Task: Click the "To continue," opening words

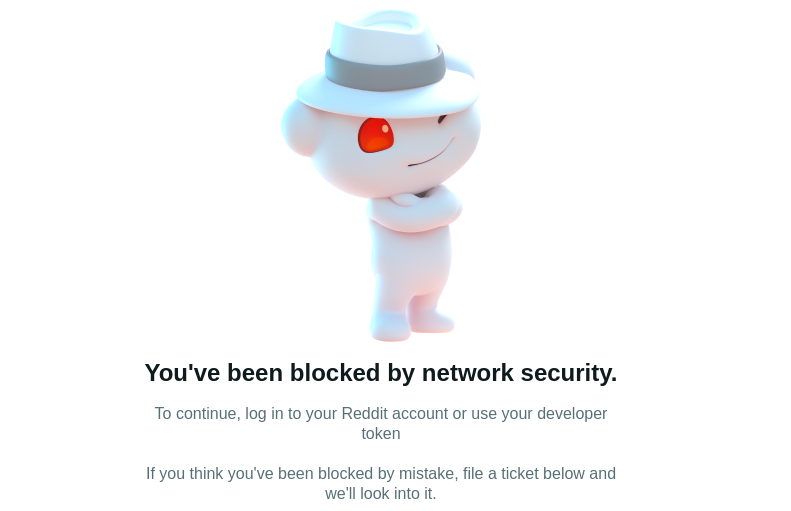Action: pos(198,414)
